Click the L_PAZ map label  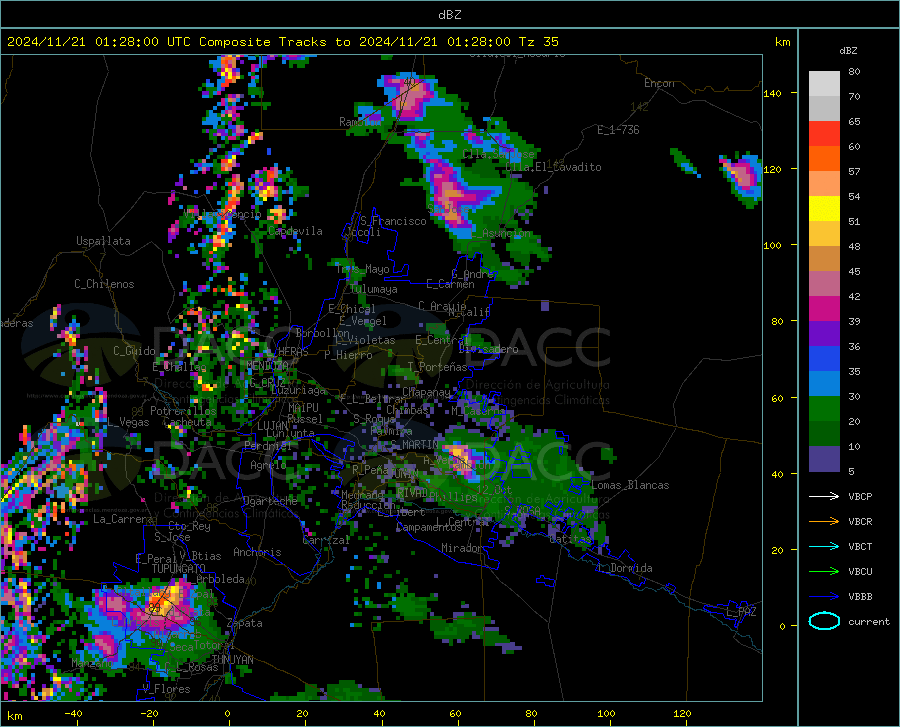click(x=741, y=612)
